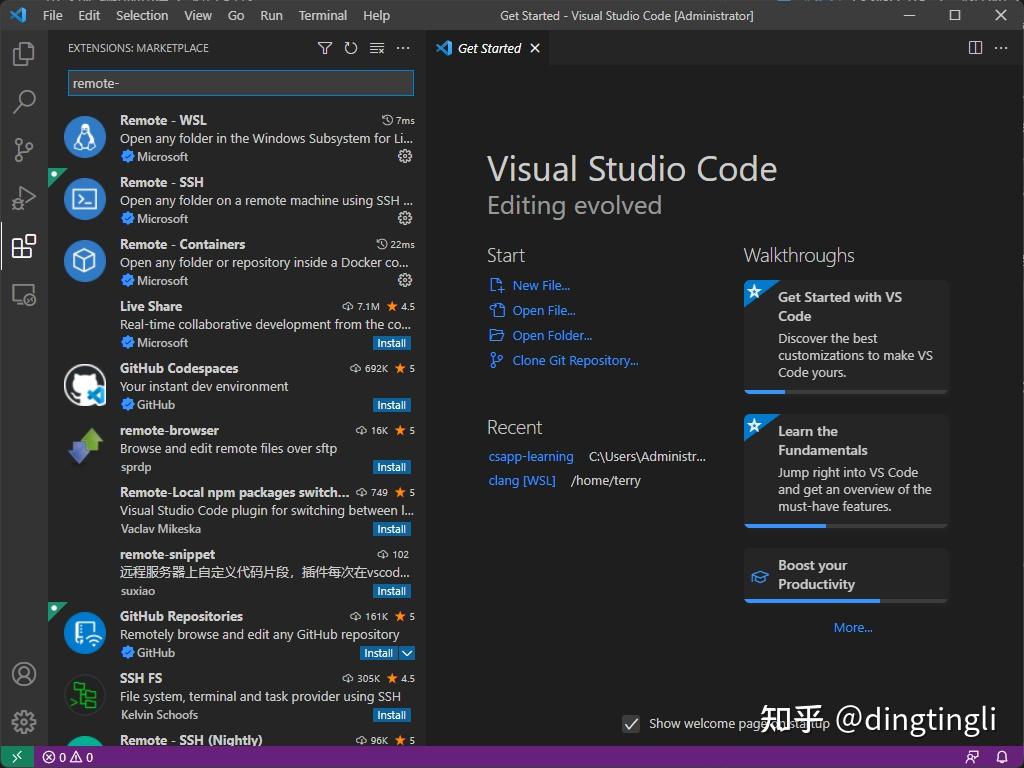The image size is (1024, 768).
Task: Install the GitHub Repositories extension
Action: click(379, 653)
